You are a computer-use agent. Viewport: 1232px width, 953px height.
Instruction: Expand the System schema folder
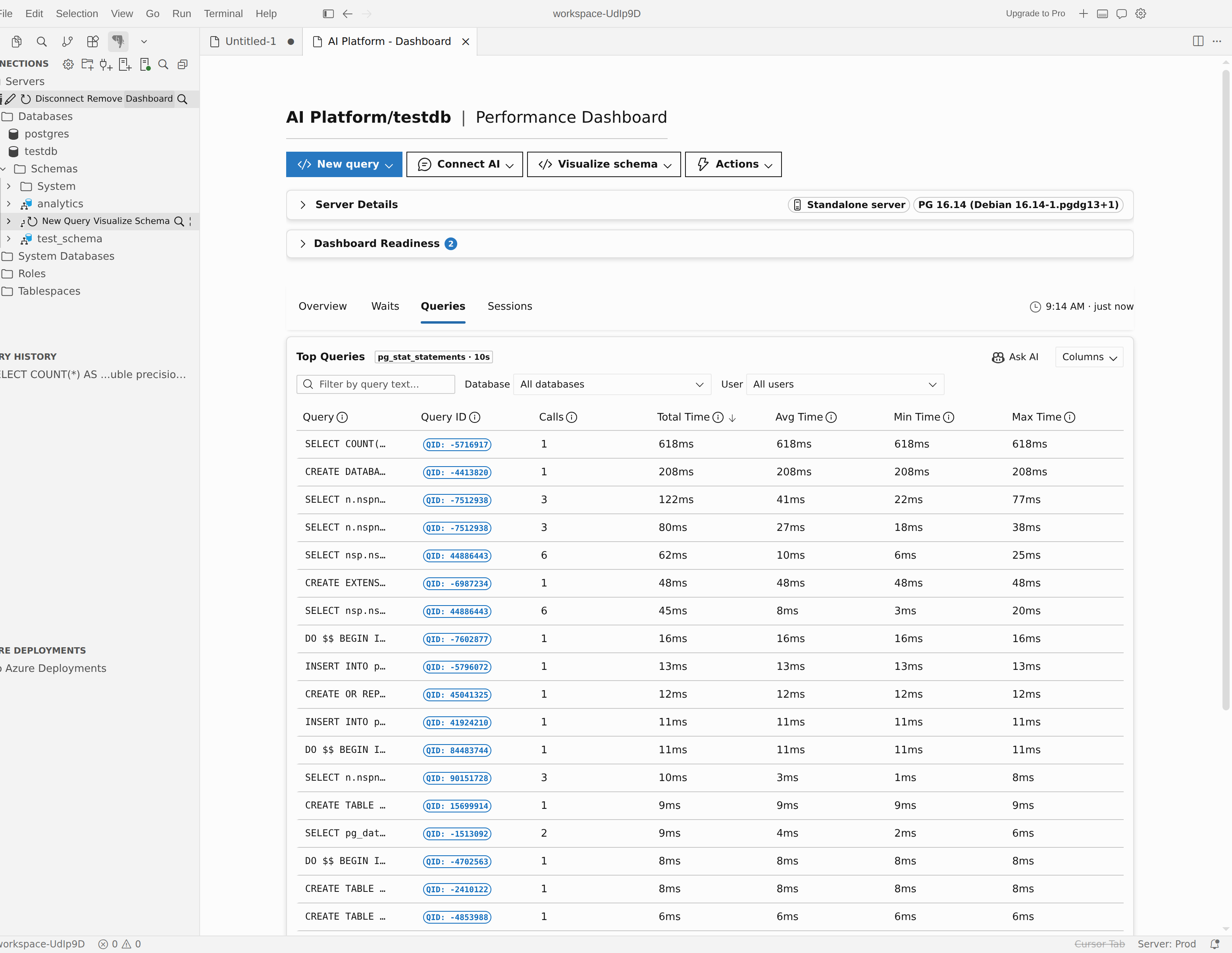pyautogui.click(x=8, y=186)
